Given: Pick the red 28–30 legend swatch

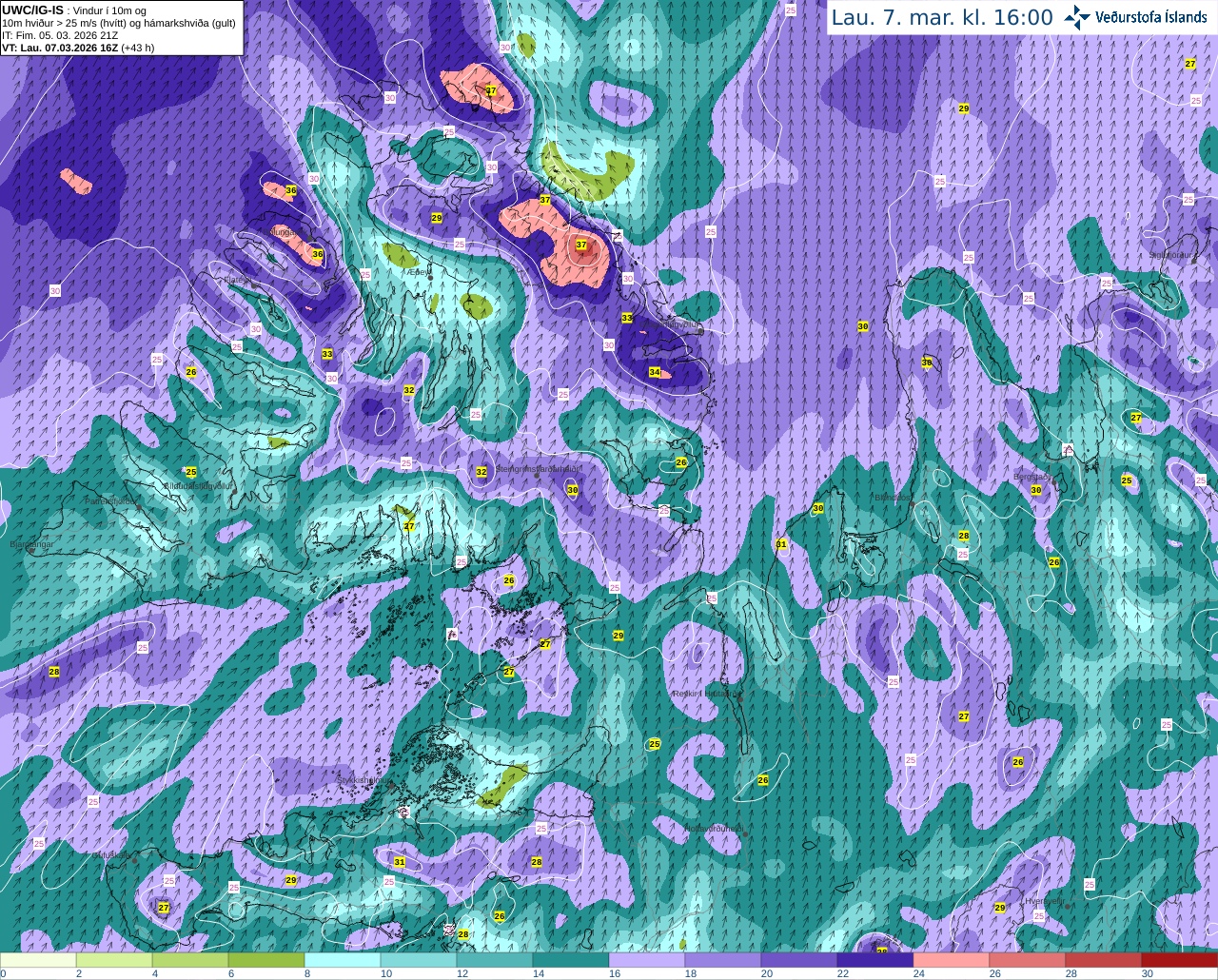Looking at the screenshot, I should click(1104, 960).
